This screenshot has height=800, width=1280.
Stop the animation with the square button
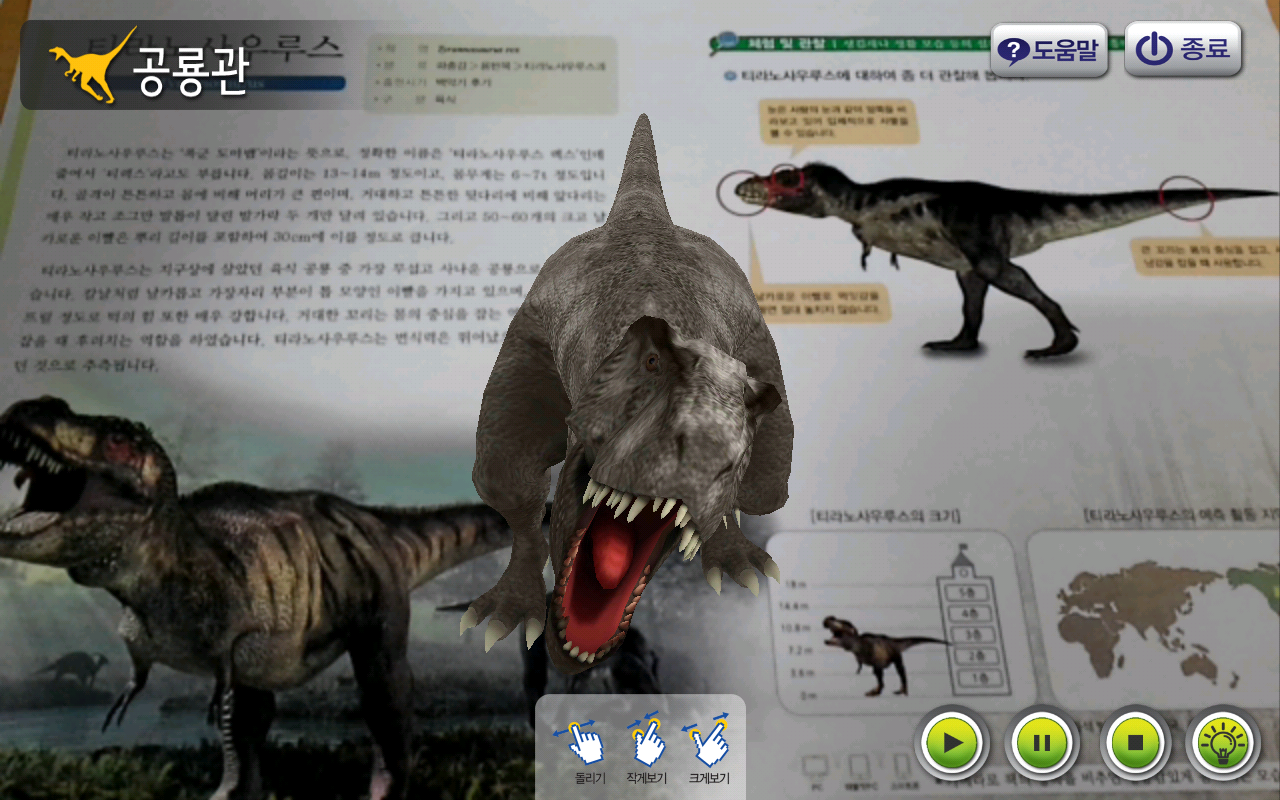coord(1135,743)
